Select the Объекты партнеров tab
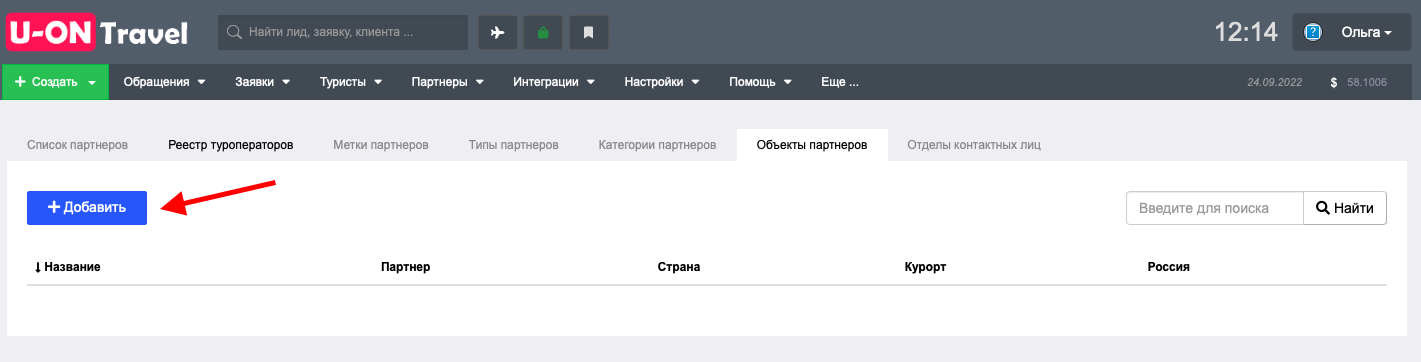 (812, 145)
